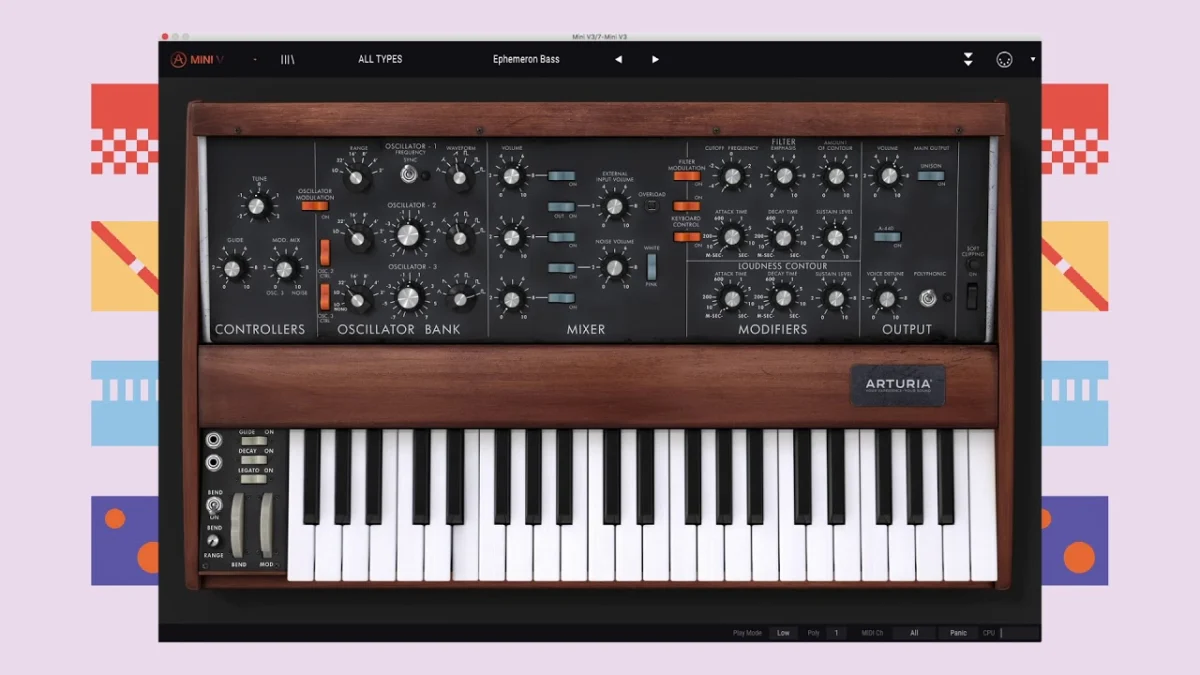Open the preset library browser icon

[287, 60]
